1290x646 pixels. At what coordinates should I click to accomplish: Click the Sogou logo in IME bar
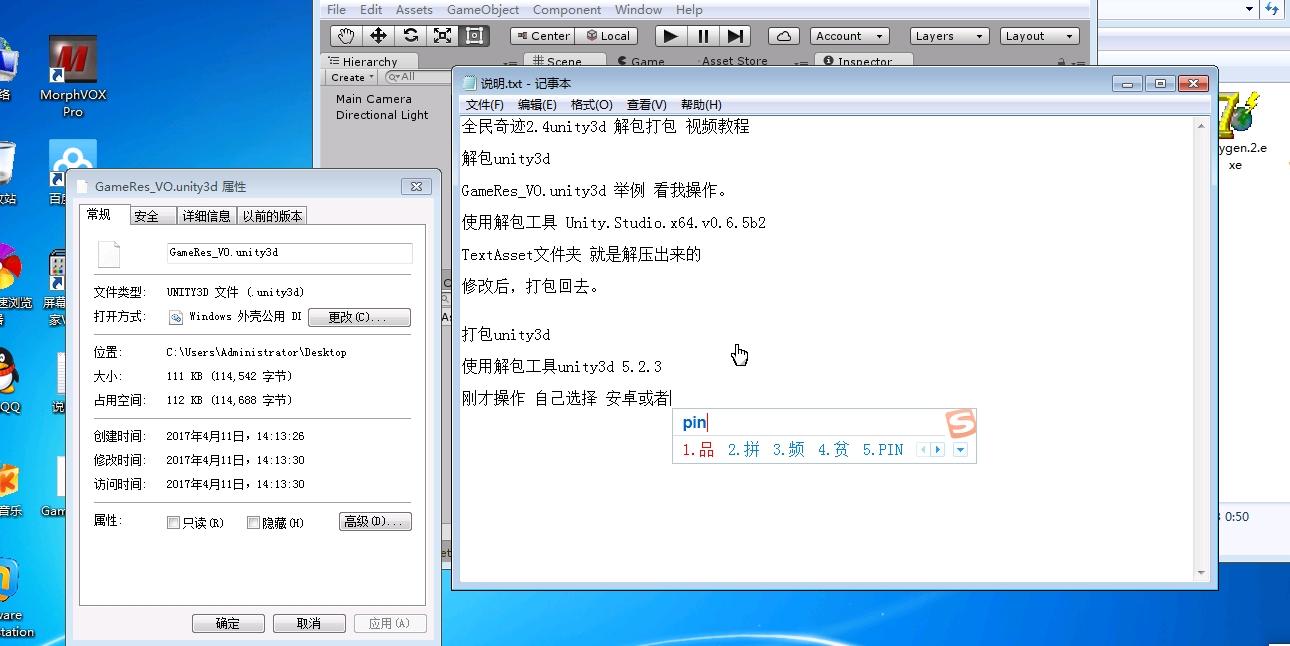click(960, 424)
